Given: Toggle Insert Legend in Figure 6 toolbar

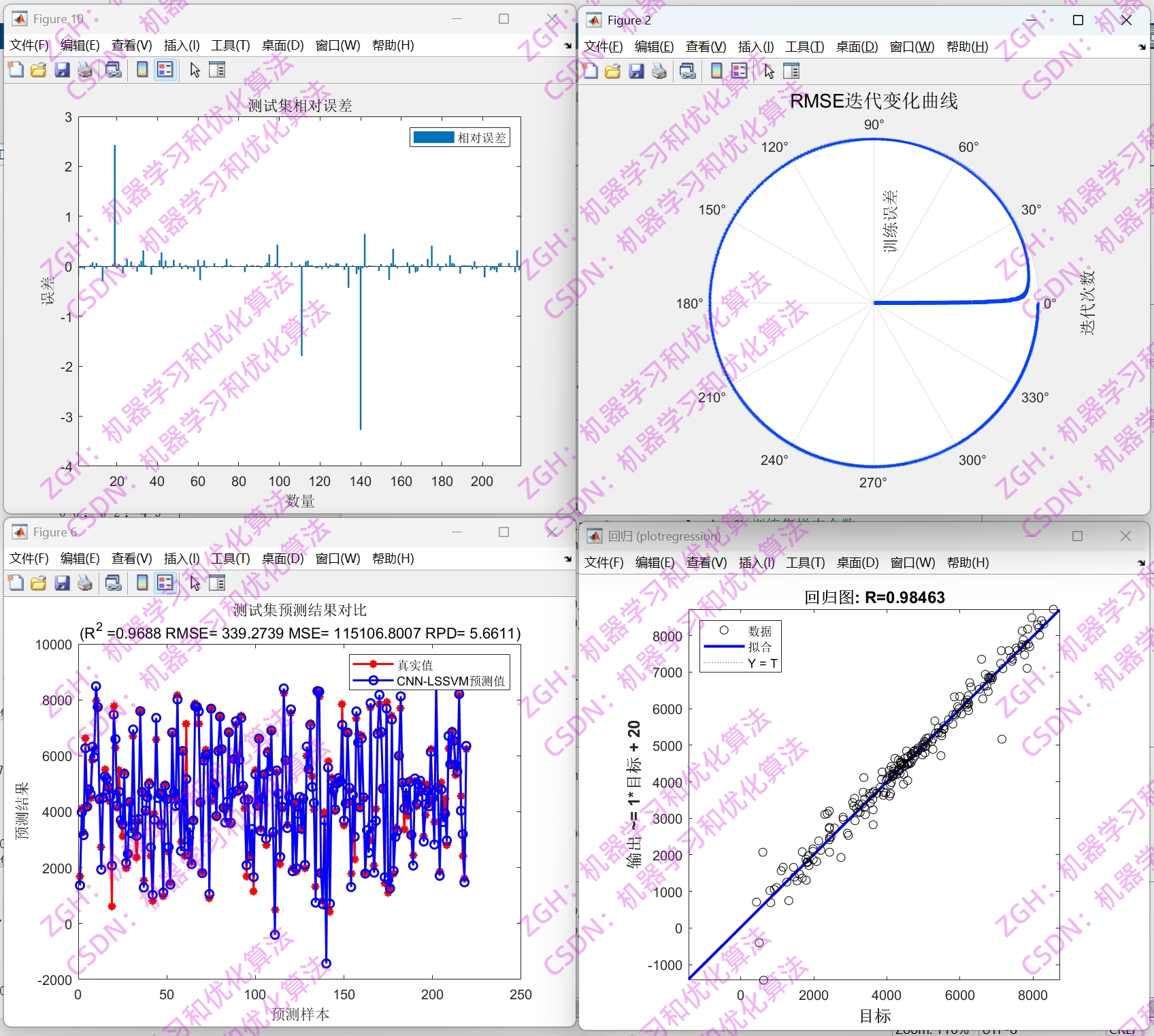Looking at the screenshot, I should coord(165,583).
